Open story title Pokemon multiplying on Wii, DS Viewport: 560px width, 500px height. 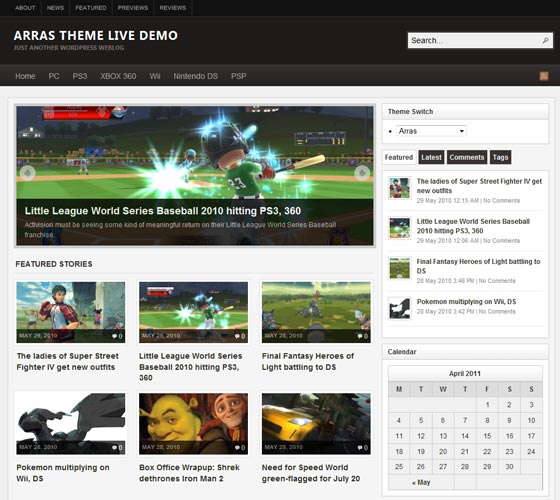pyautogui.click(x=63, y=473)
